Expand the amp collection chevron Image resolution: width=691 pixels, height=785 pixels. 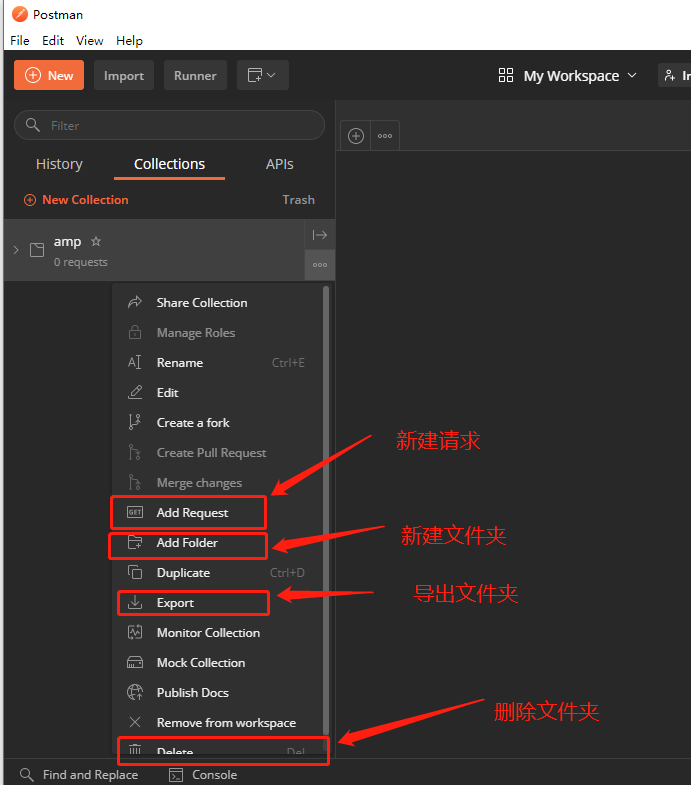click(16, 250)
